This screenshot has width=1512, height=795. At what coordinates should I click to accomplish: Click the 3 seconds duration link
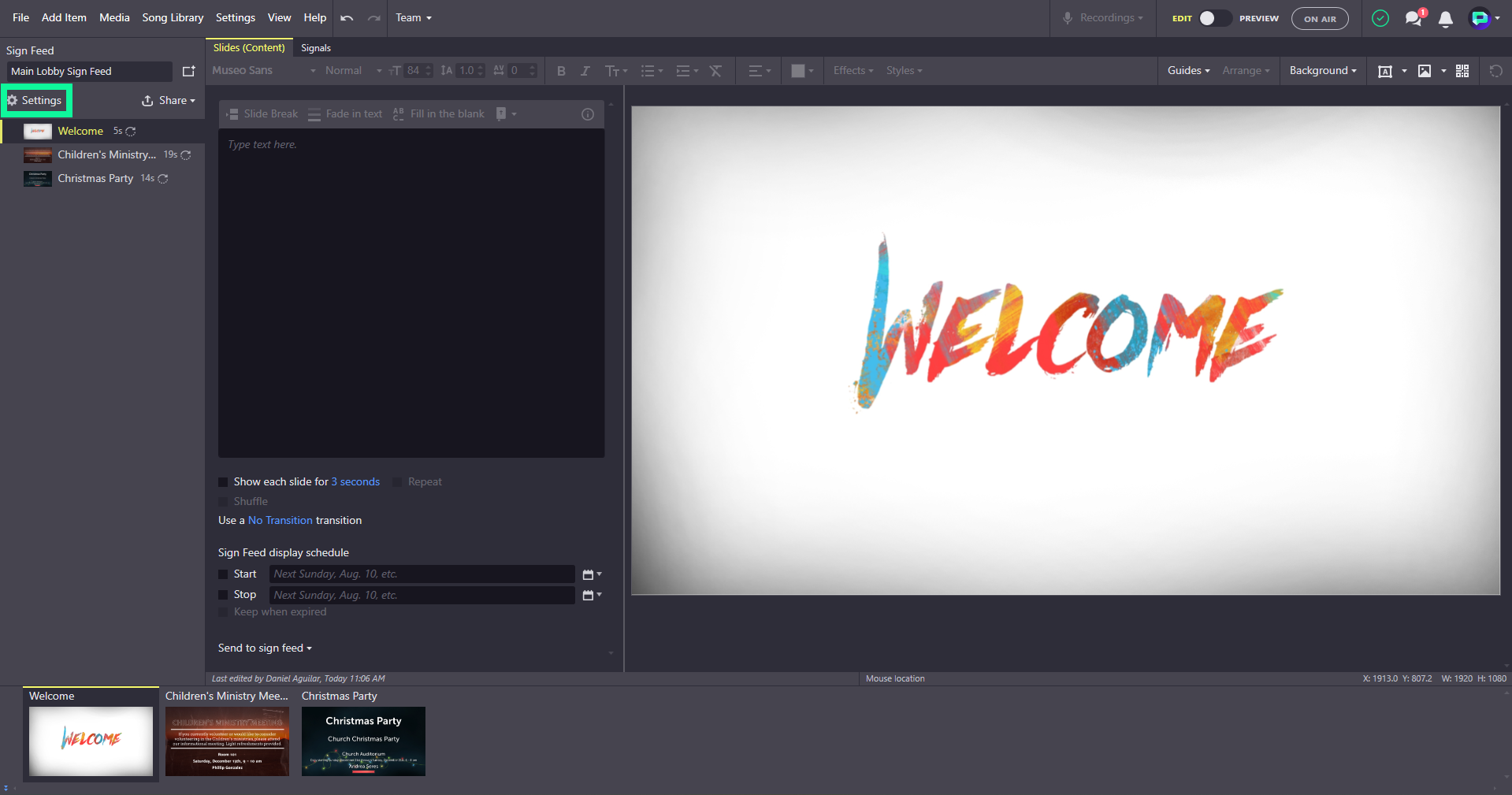pos(355,482)
